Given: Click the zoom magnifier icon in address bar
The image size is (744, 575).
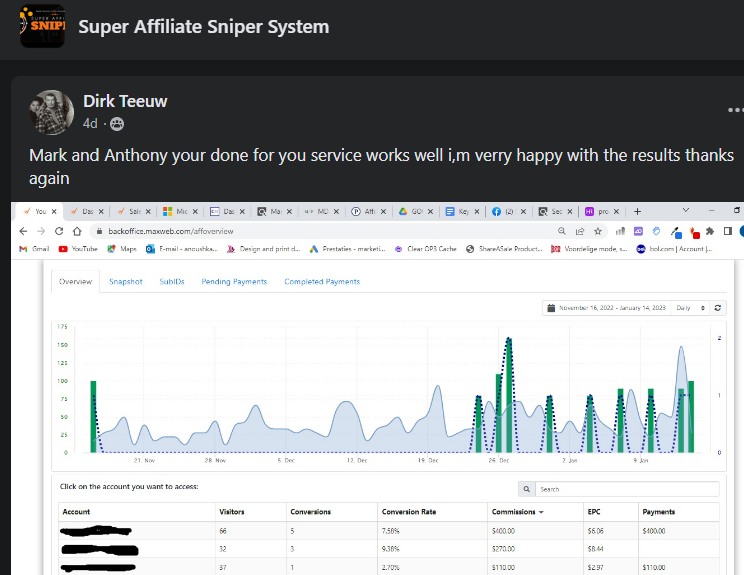Looking at the screenshot, I should point(562,231).
